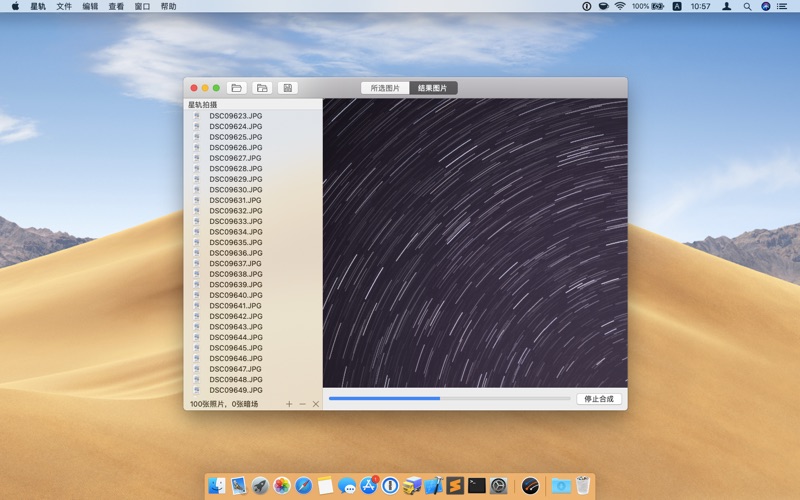Click the plus icon to add photos
The height and width of the screenshot is (500, 800).
pyautogui.click(x=289, y=404)
